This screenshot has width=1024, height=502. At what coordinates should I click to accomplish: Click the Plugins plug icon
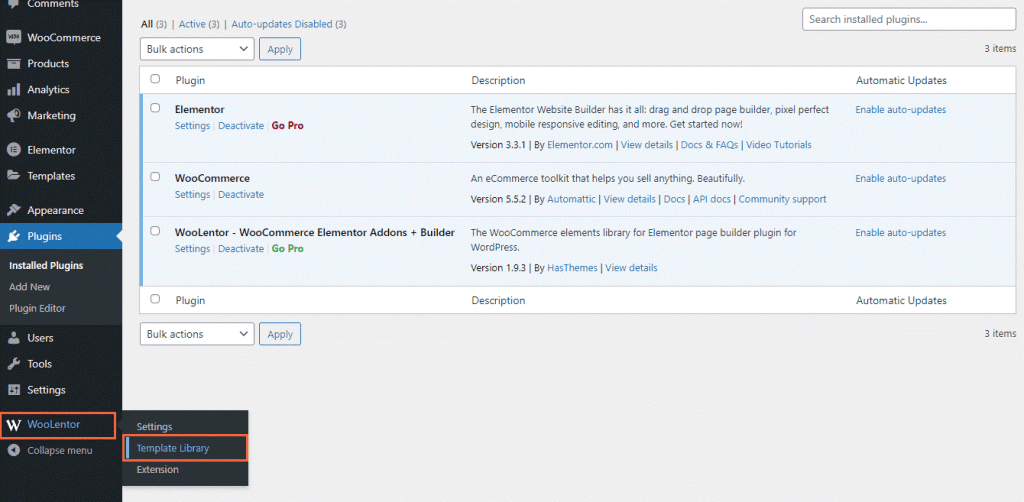tap(13, 236)
